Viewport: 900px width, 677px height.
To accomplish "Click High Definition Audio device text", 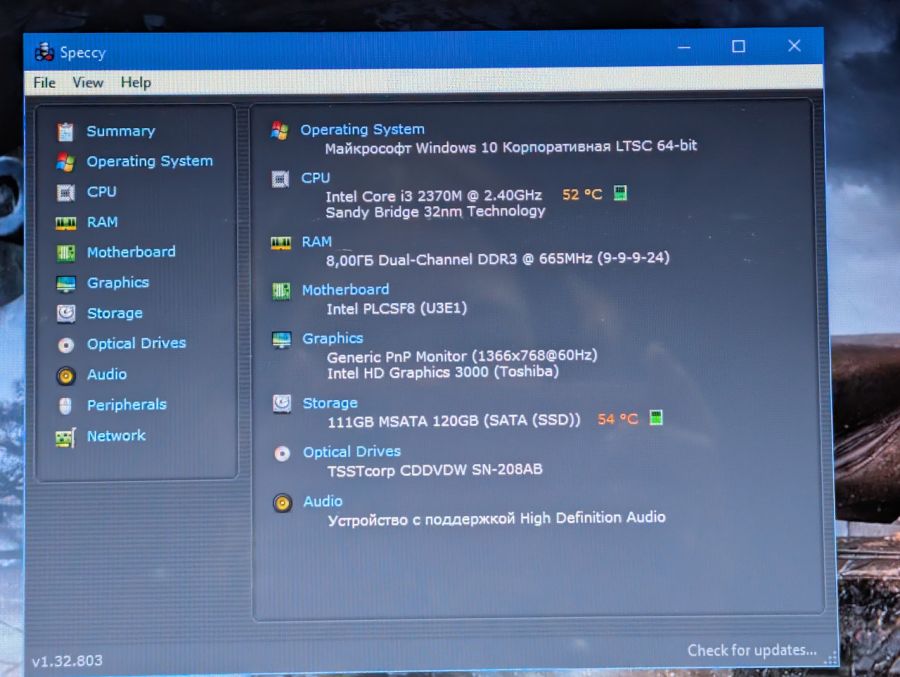I will click(x=496, y=519).
